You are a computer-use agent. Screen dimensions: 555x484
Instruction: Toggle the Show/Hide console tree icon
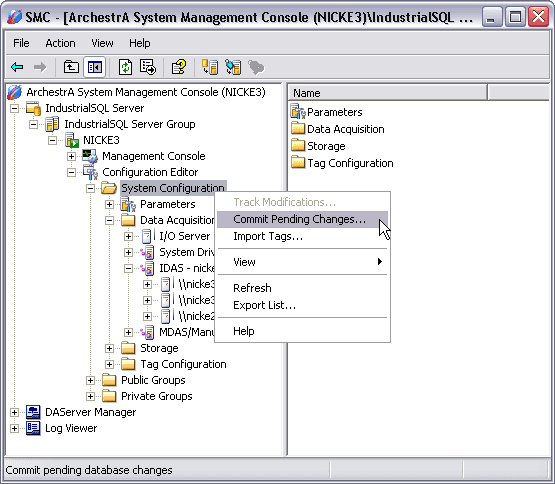pos(95,67)
